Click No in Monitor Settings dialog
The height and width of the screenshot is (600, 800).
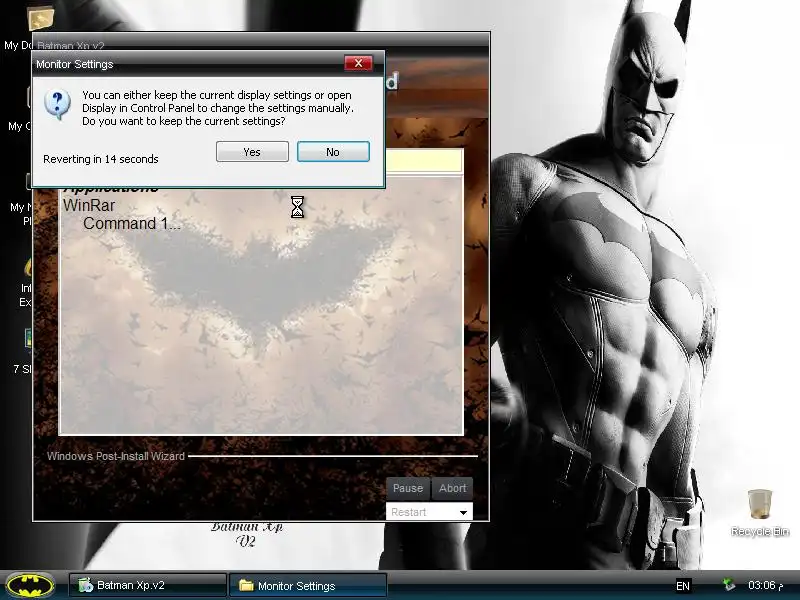point(333,152)
